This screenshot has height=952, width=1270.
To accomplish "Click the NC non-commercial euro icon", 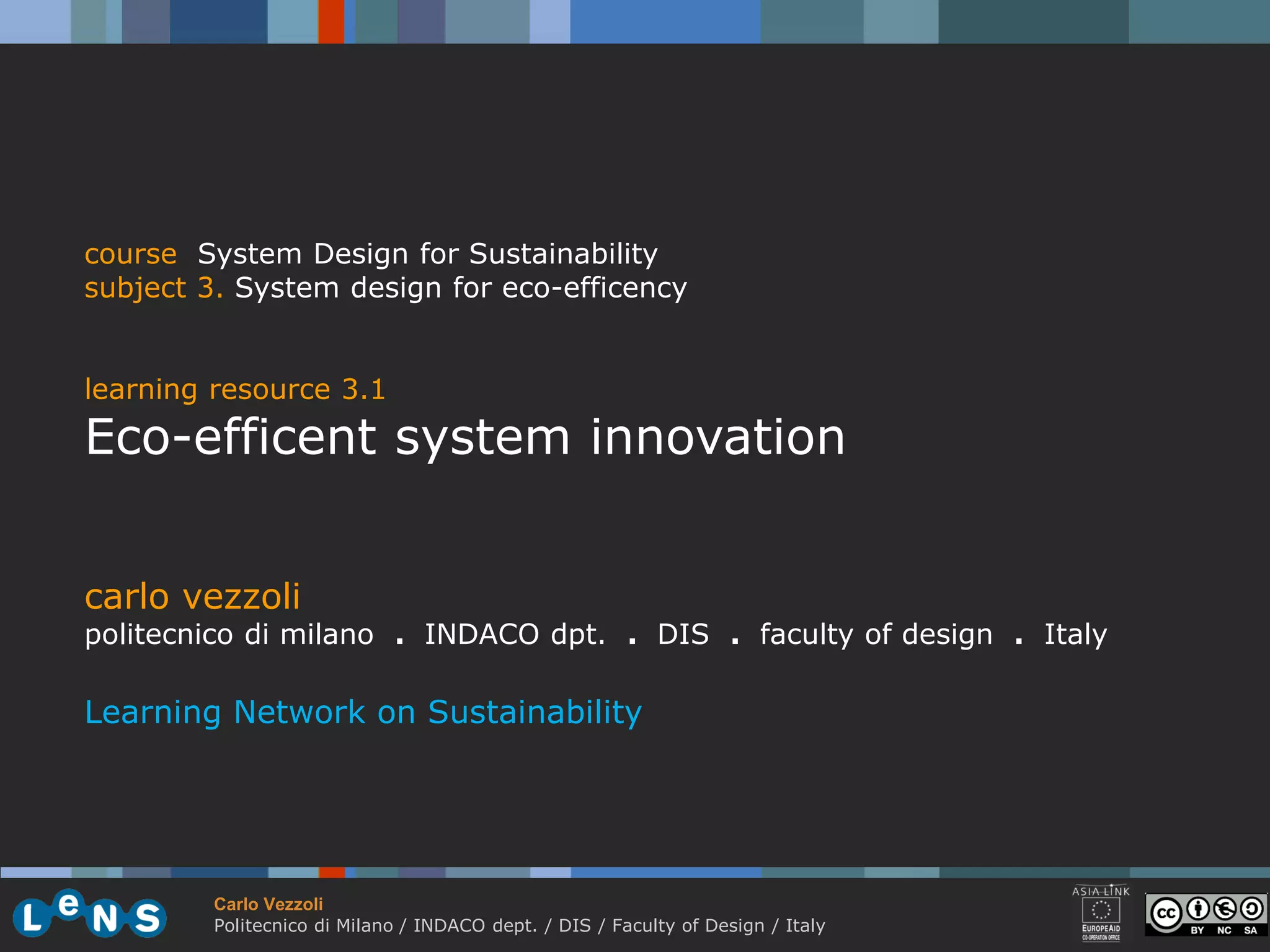I will [1225, 910].
